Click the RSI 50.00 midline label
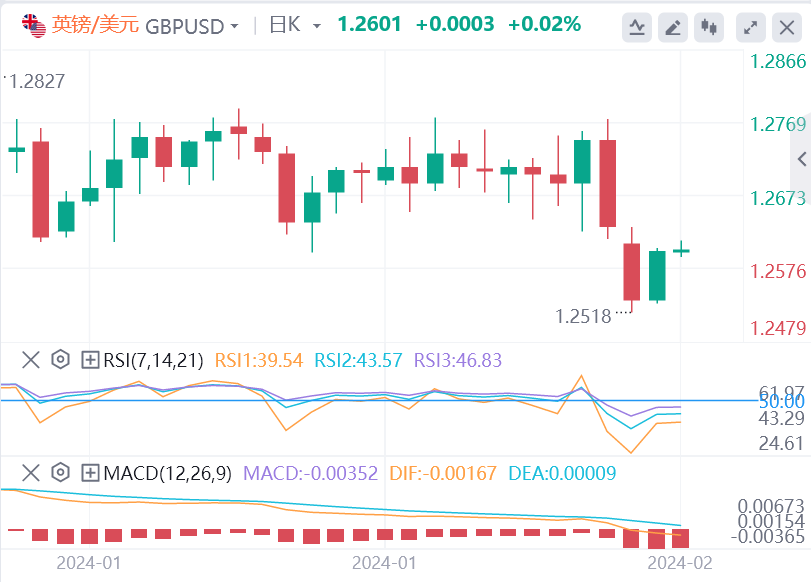The height and width of the screenshot is (582, 811). [782, 401]
